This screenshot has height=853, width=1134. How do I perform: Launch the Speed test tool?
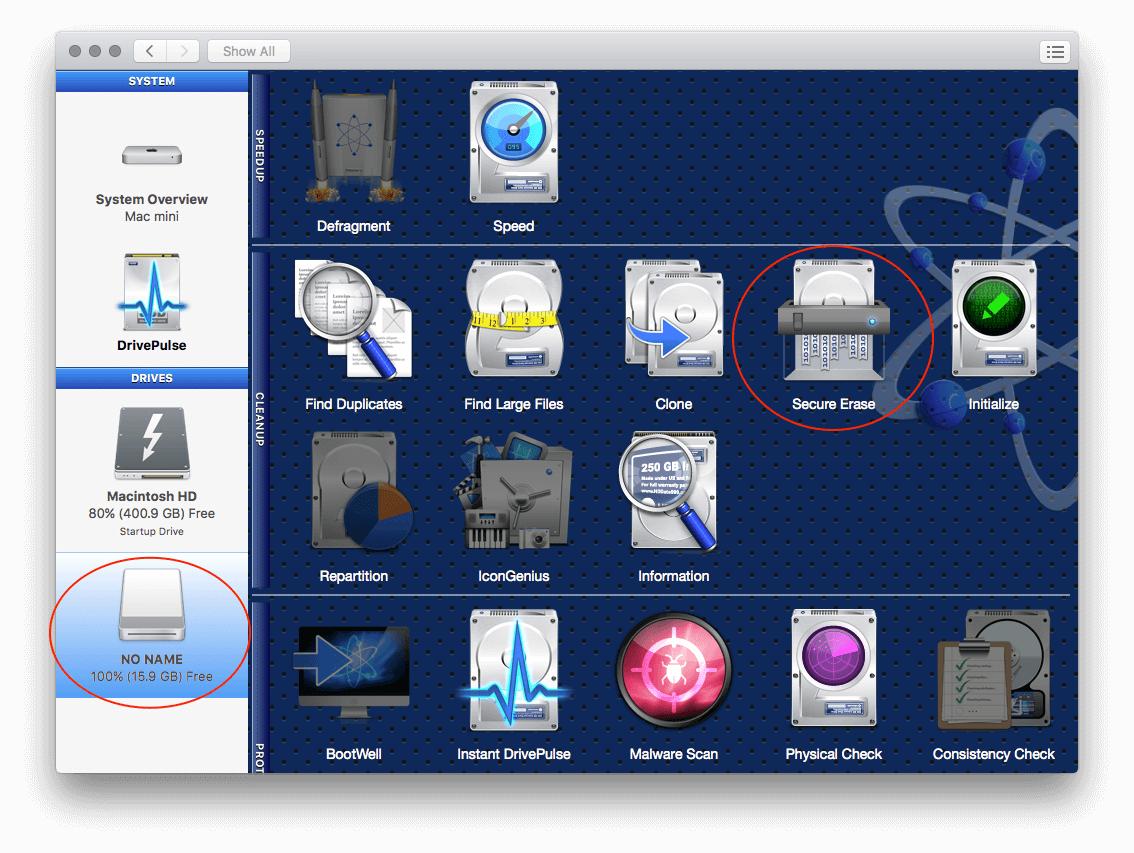click(x=513, y=145)
